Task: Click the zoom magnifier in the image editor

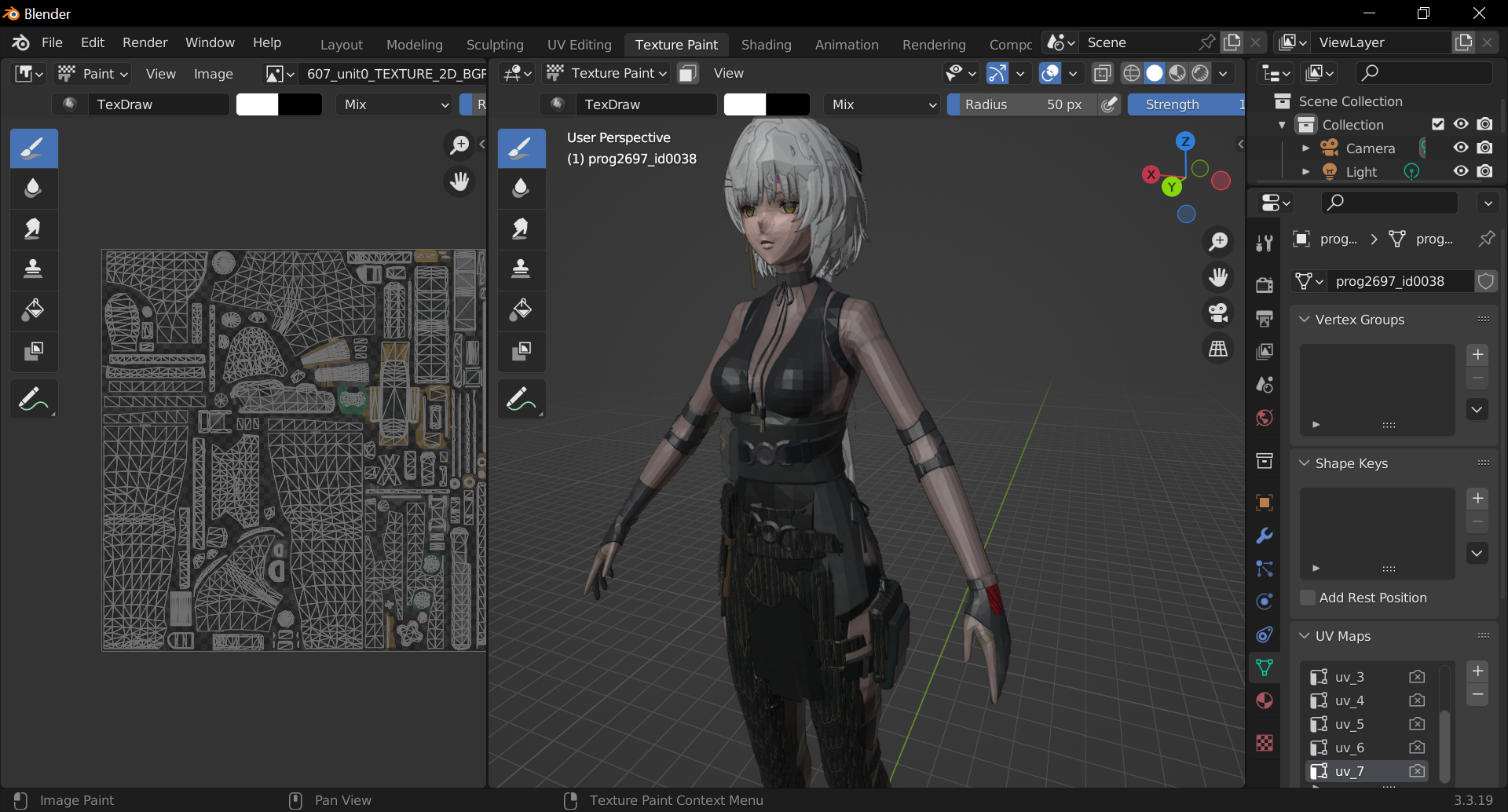Action: pos(459,144)
